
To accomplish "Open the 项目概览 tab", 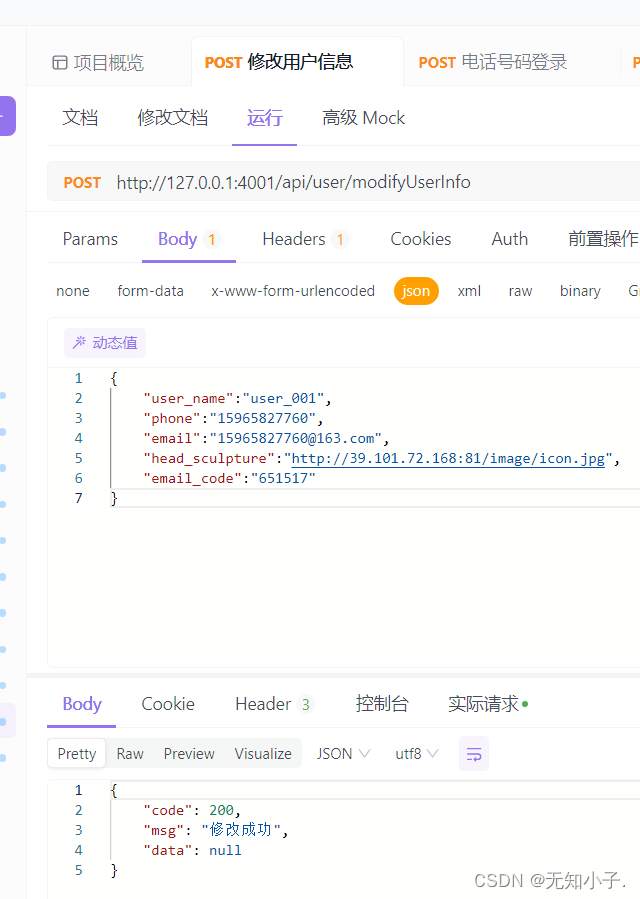I will (98, 62).
